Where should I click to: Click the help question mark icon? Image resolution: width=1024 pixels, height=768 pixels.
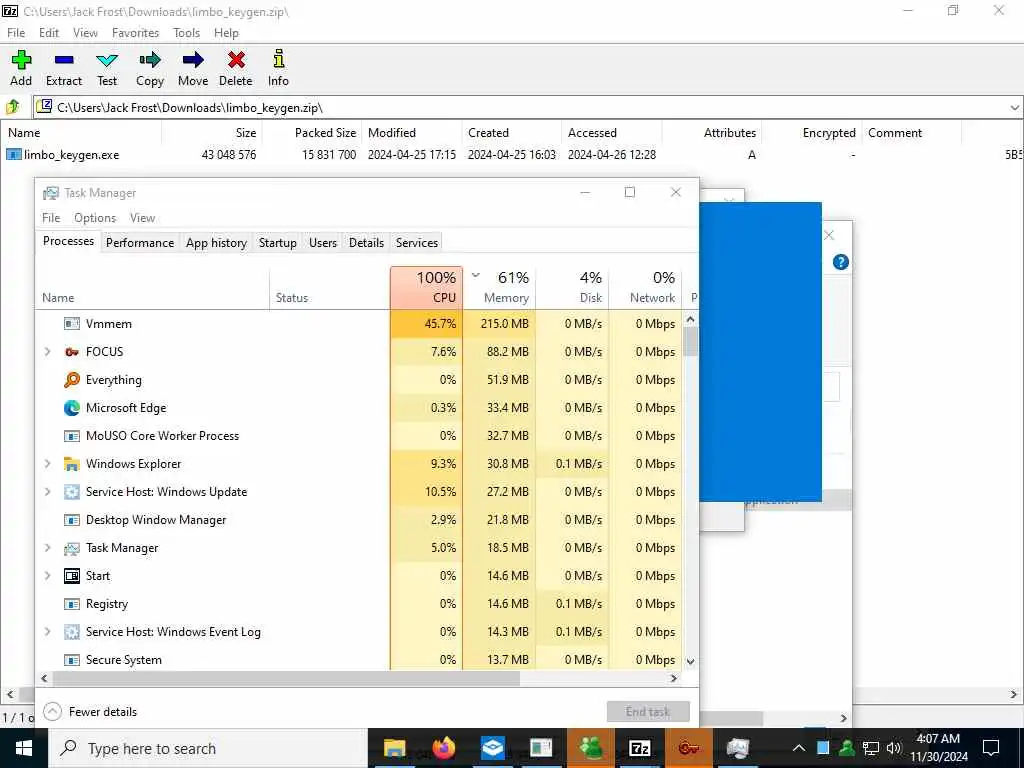pyautogui.click(x=840, y=263)
